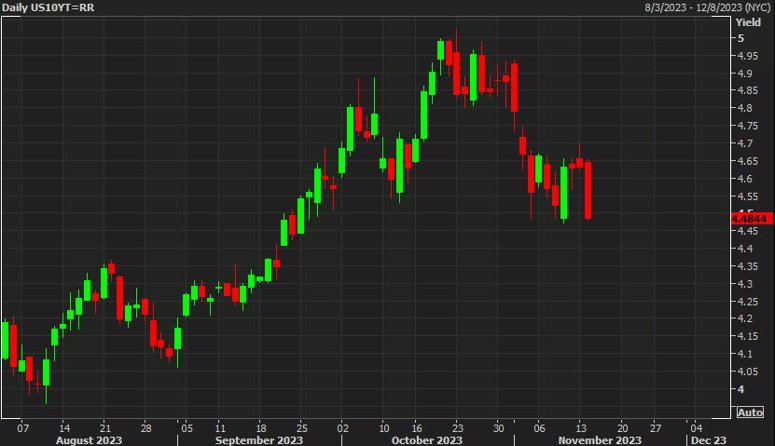
Task: Click the Yield axis heading
Action: pyautogui.click(x=748, y=22)
